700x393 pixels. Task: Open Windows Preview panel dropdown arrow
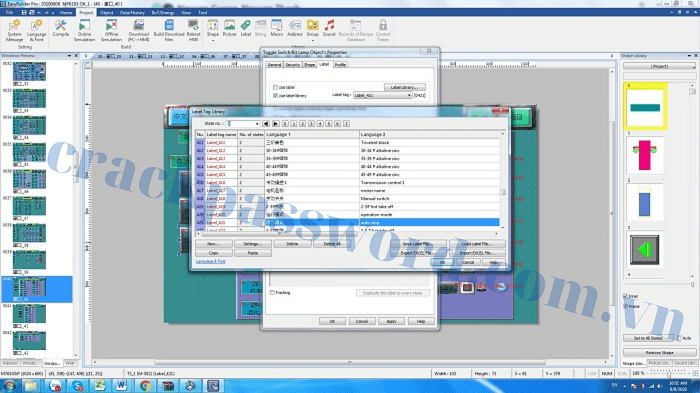69,56
